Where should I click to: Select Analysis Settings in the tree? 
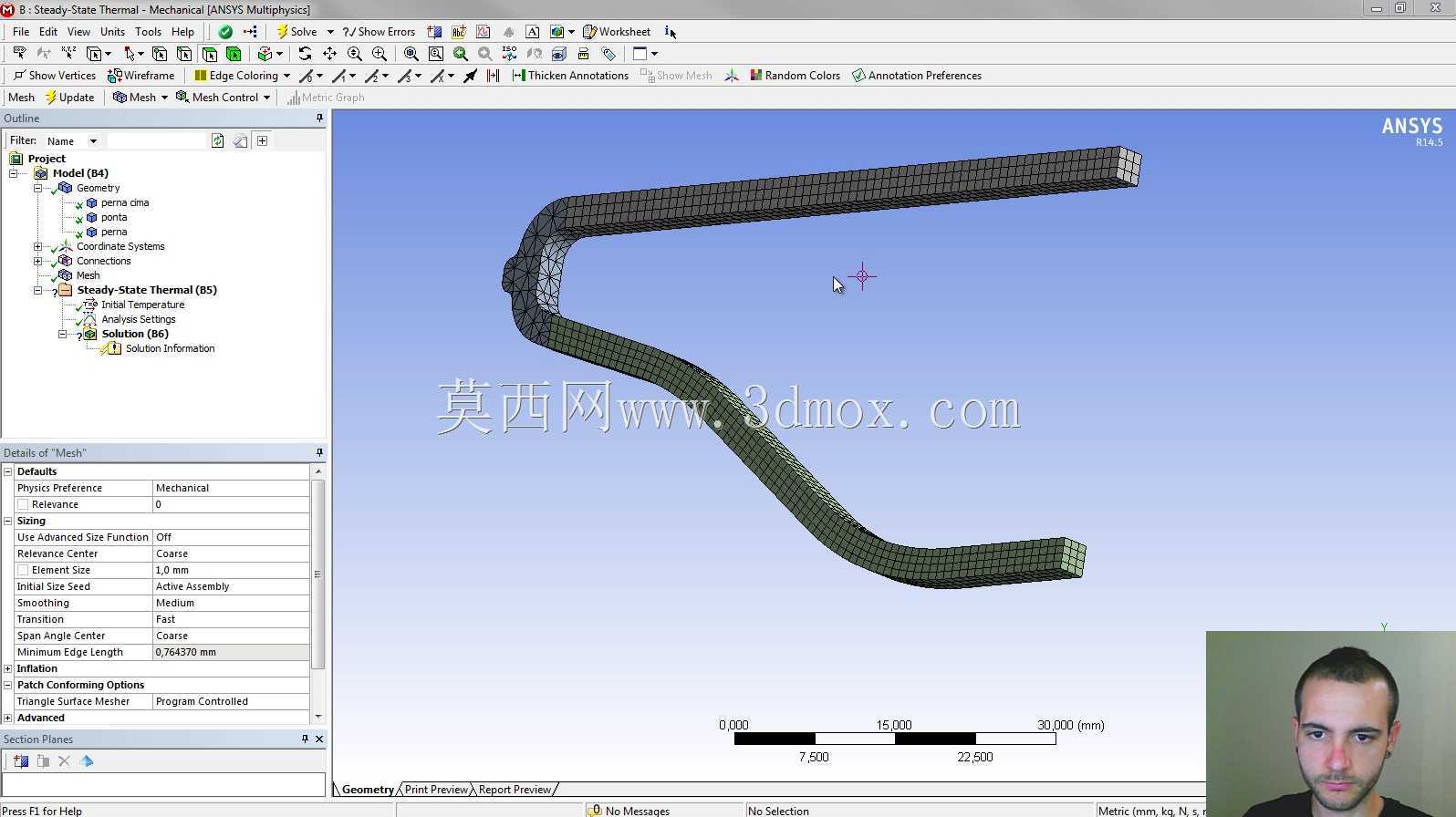(x=138, y=319)
